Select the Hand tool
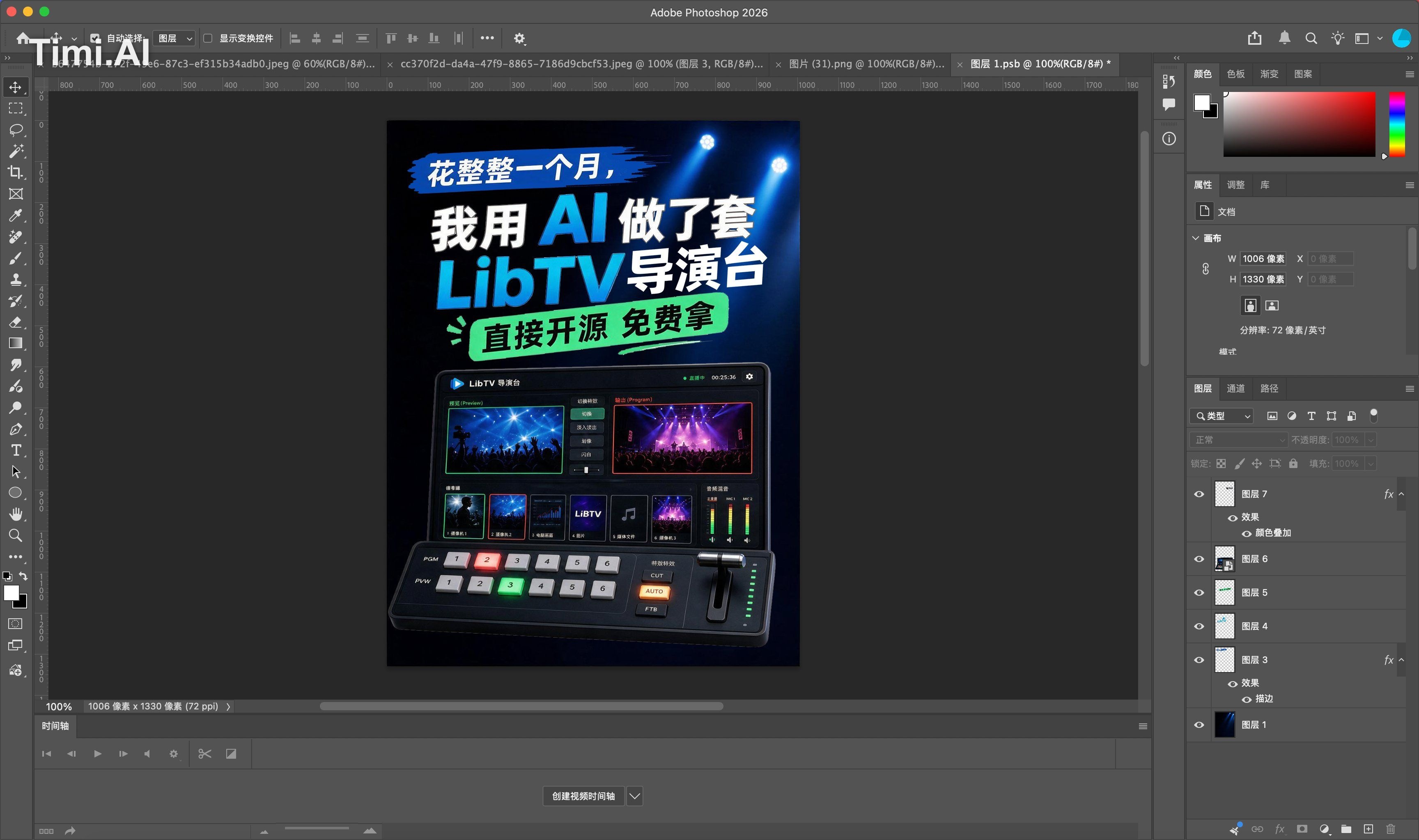 click(x=15, y=514)
